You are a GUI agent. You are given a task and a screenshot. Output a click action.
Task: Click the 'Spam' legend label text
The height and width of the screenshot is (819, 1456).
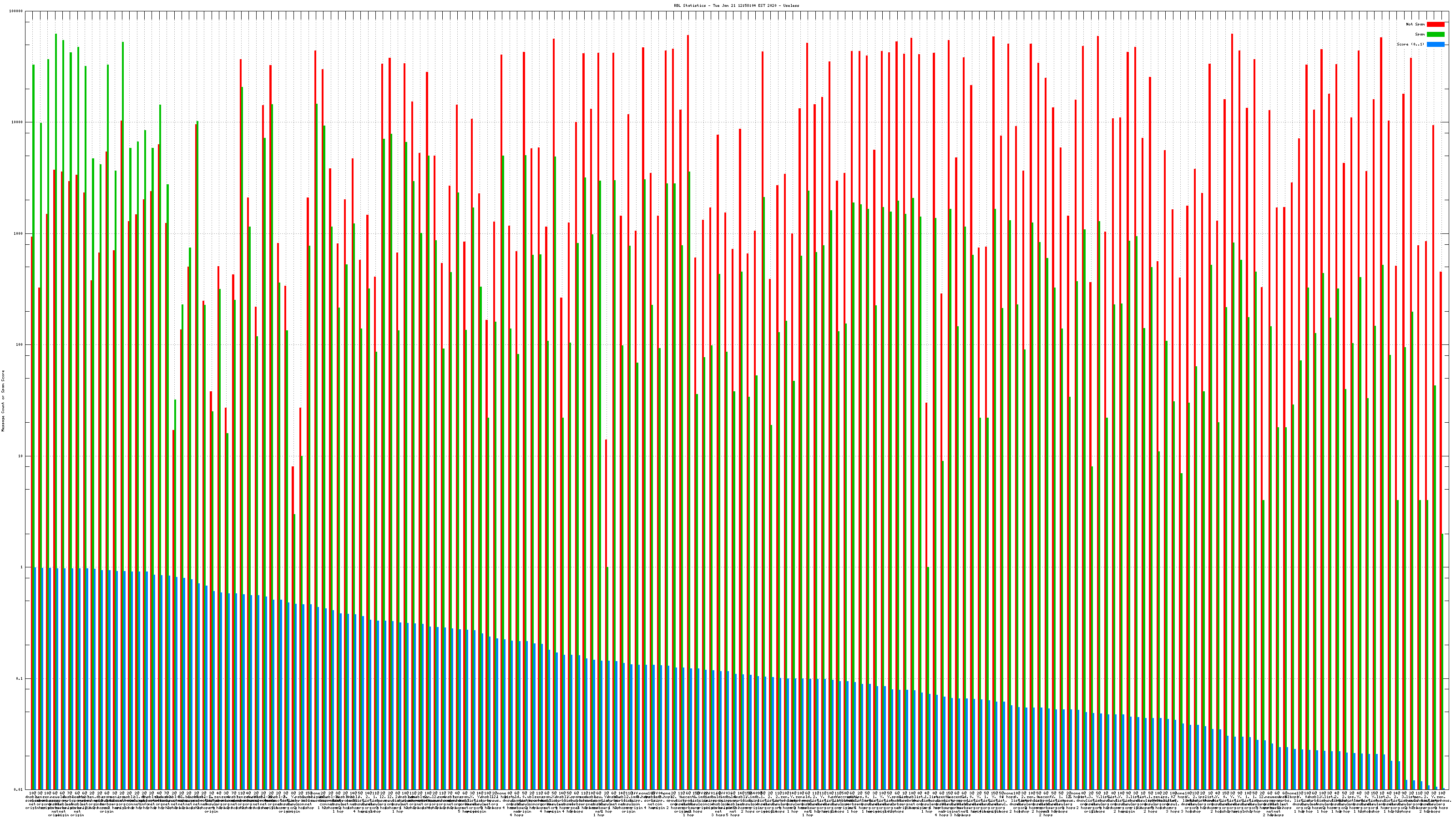click(1420, 35)
